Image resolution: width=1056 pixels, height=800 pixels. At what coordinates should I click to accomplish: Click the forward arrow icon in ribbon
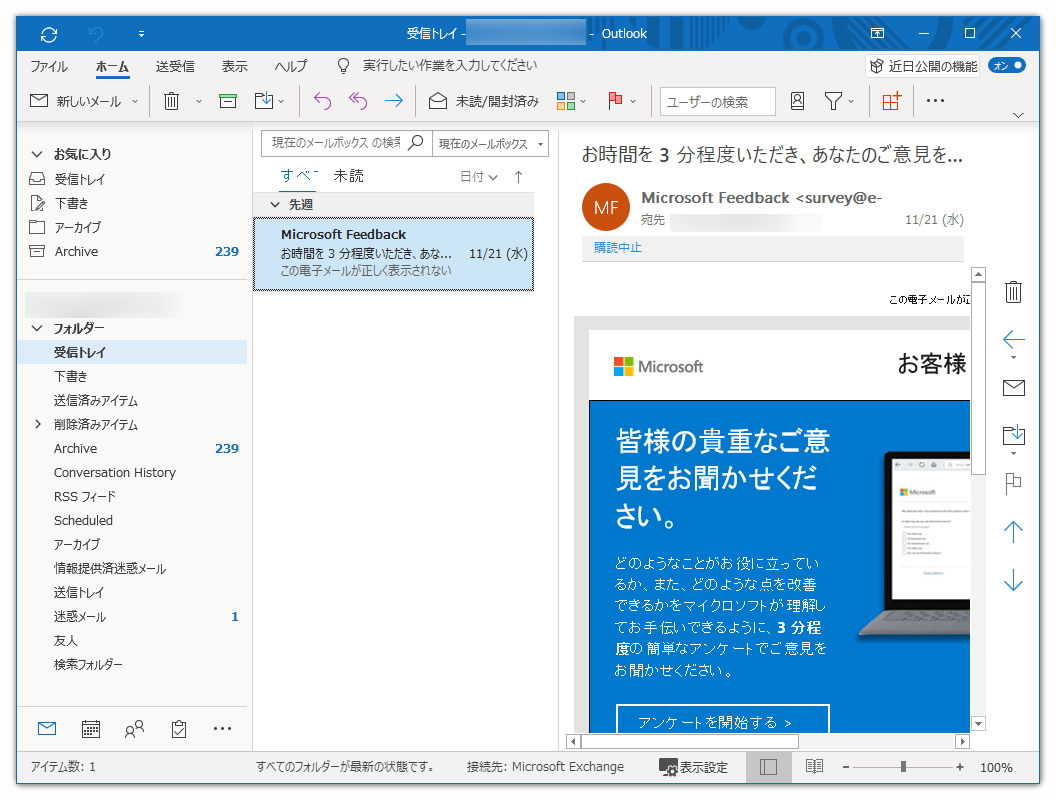coord(390,100)
